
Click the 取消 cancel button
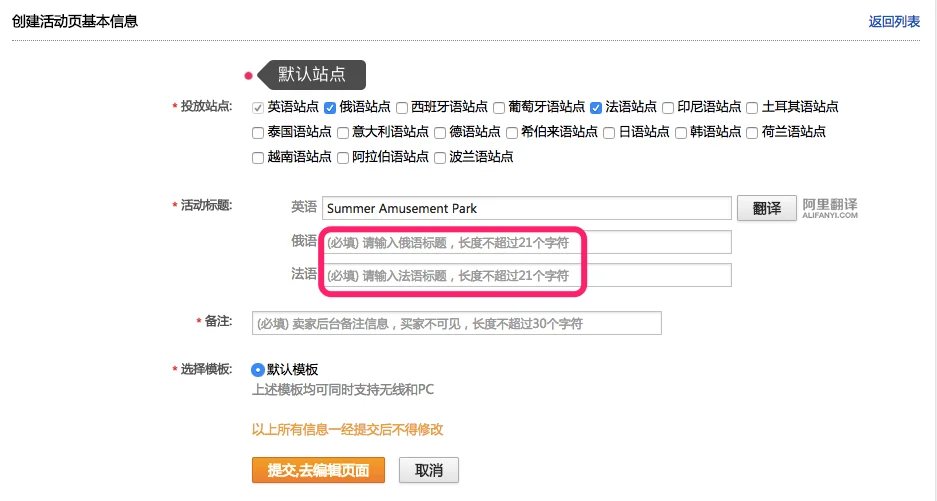click(x=429, y=470)
